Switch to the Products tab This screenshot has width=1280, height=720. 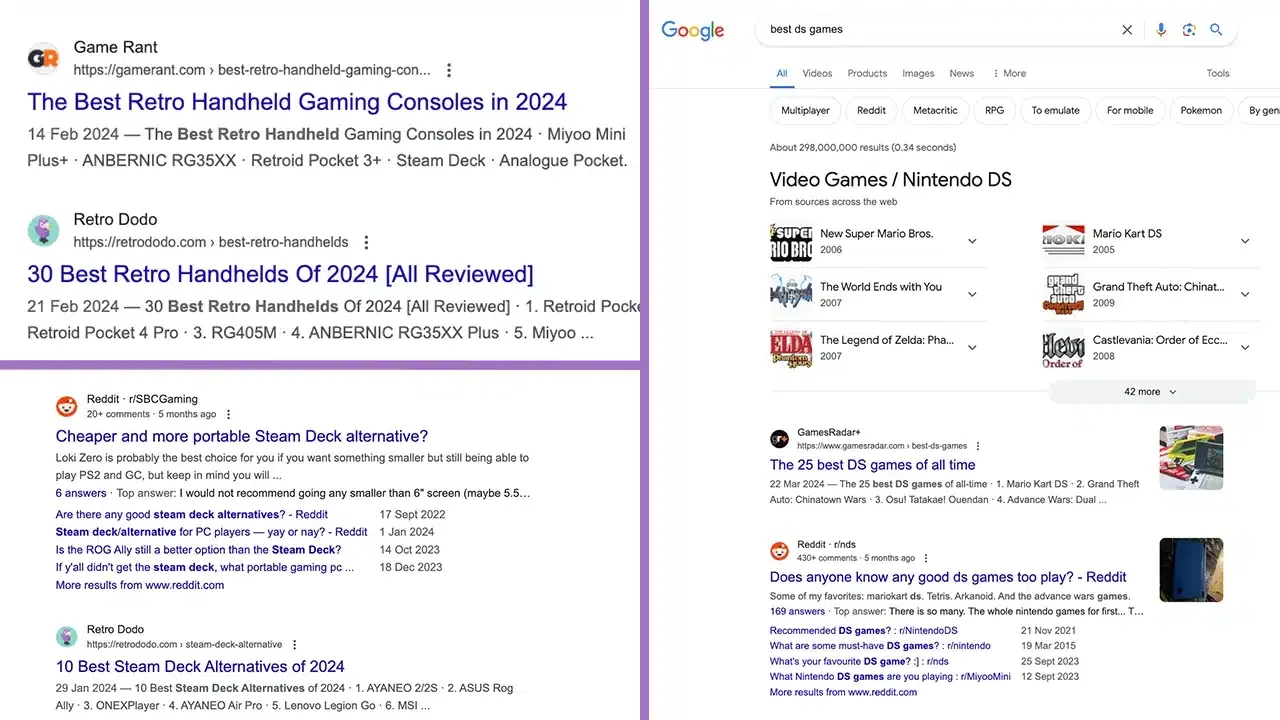click(867, 73)
